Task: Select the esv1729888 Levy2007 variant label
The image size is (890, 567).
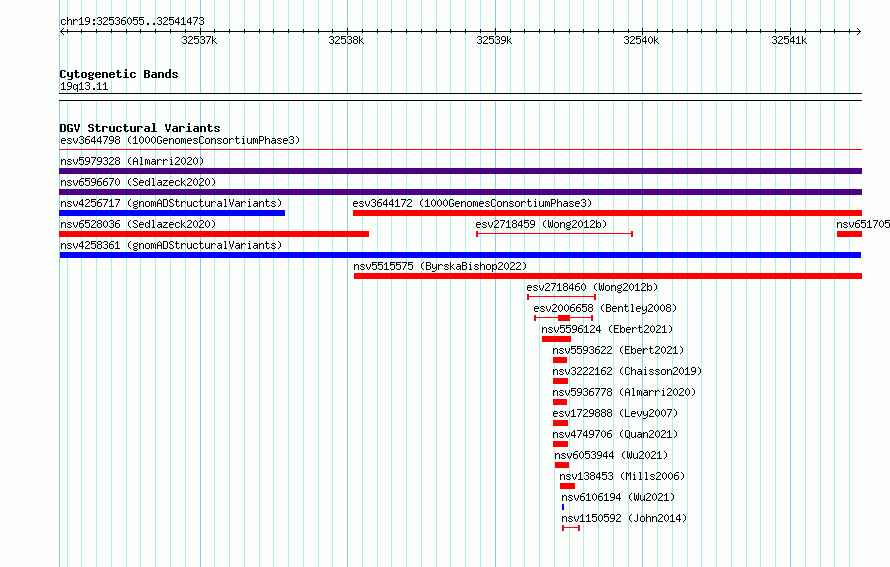Action: click(615, 413)
